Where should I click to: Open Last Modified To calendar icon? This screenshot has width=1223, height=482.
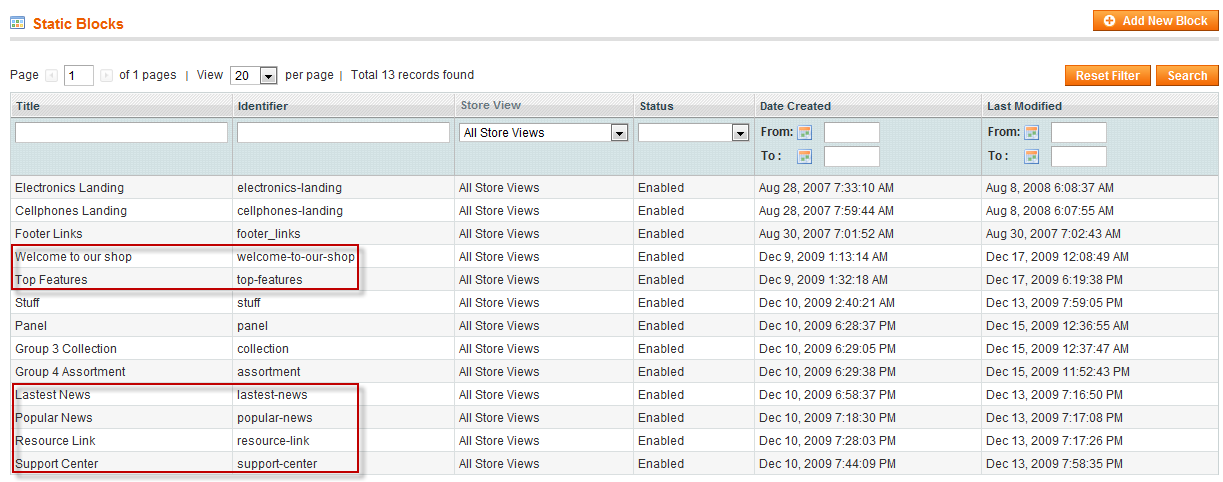point(1032,156)
